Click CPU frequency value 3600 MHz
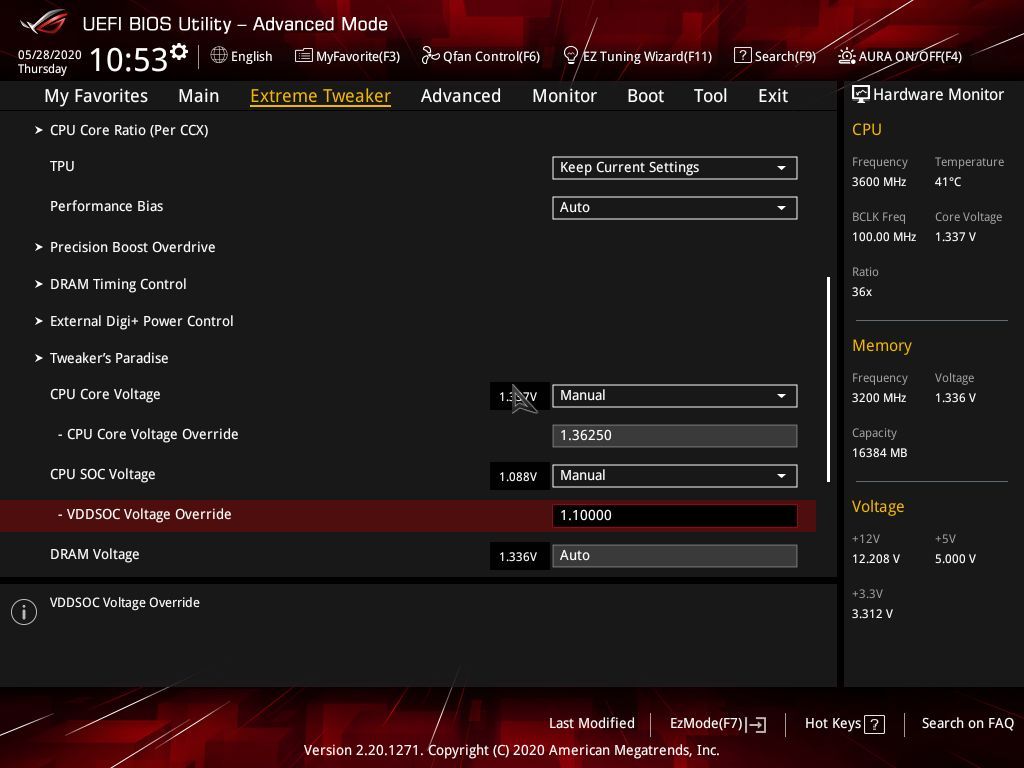 [879, 182]
